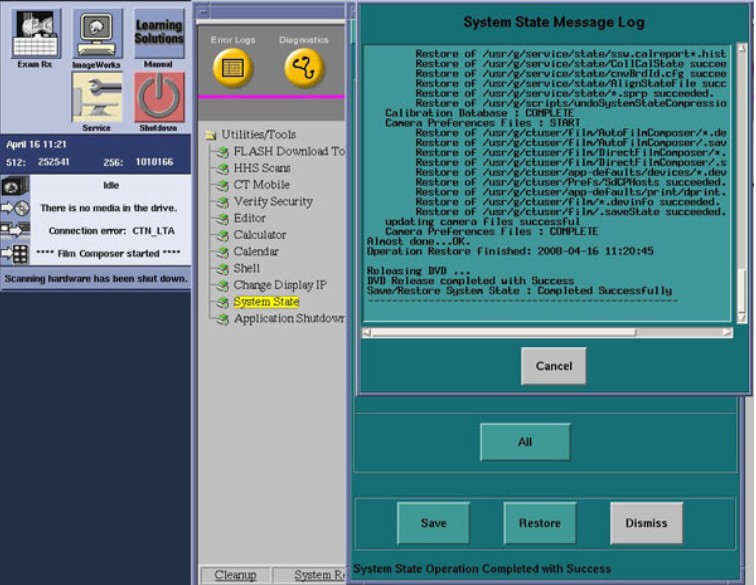Switch to the Cleanup tab

coord(236,575)
